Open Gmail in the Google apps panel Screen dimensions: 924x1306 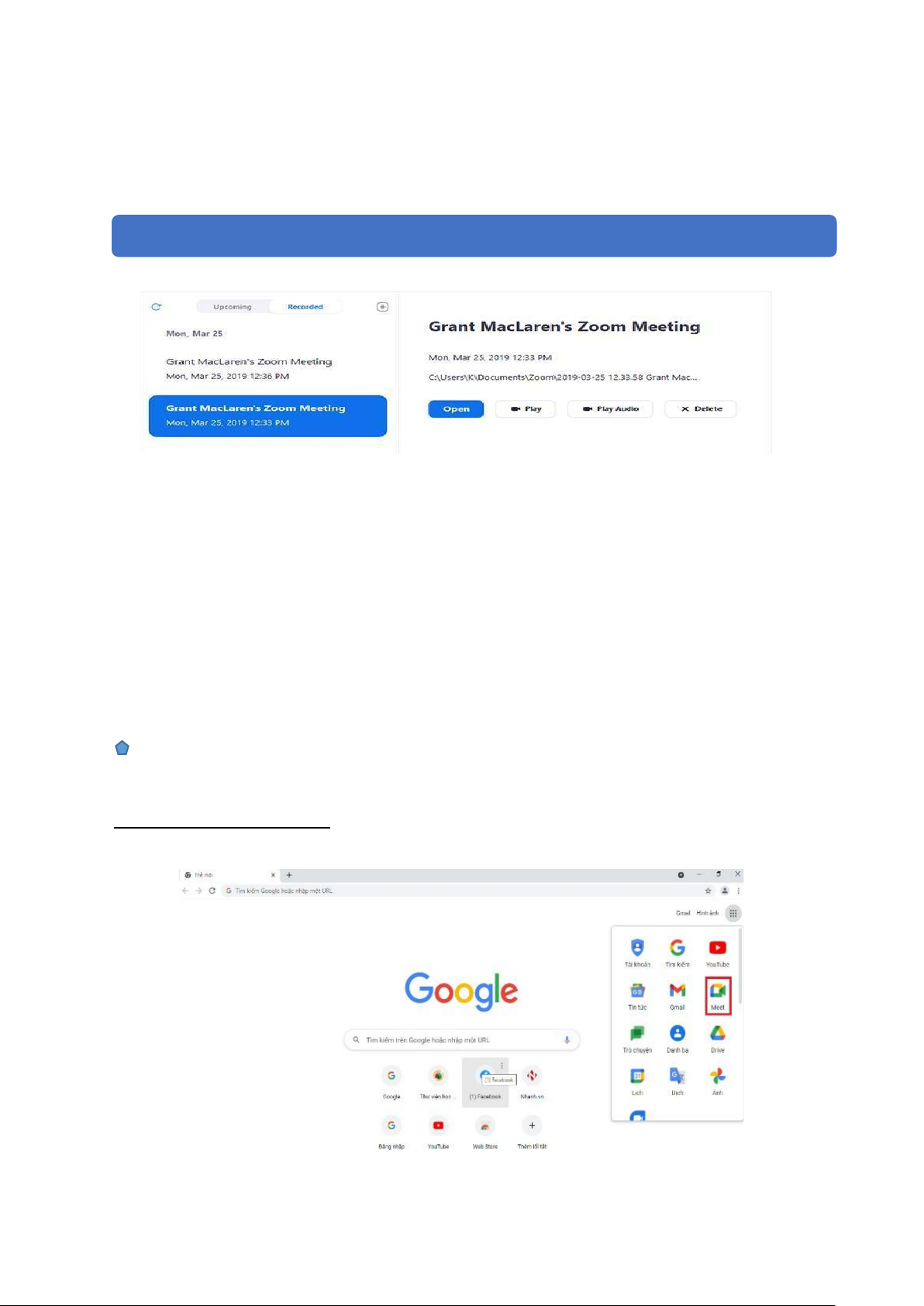click(x=677, y=994)
